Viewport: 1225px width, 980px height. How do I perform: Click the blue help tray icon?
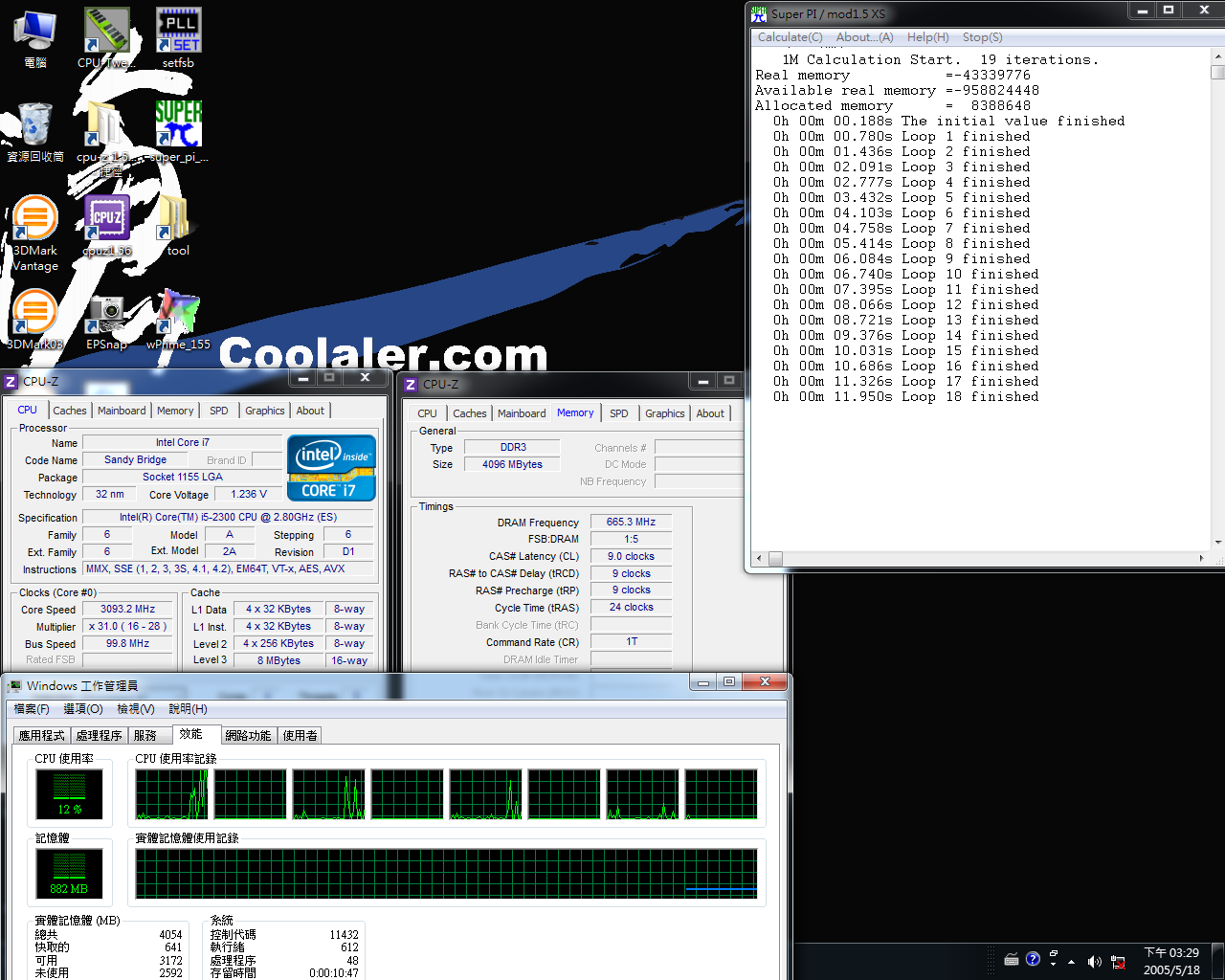[x=1033, y=959]
